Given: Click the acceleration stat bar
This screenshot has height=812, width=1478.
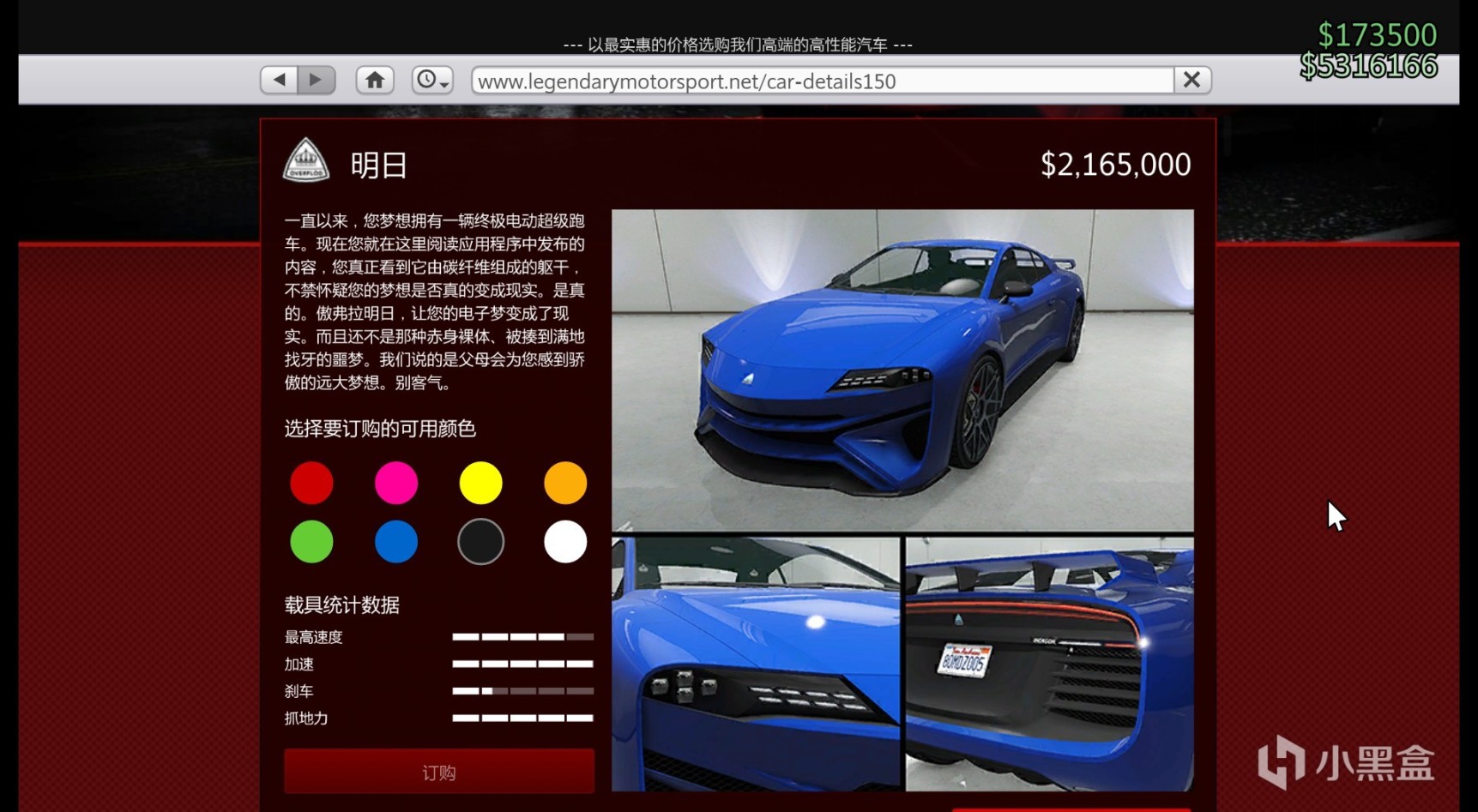Looking at the screenshot, I should 523,664.
